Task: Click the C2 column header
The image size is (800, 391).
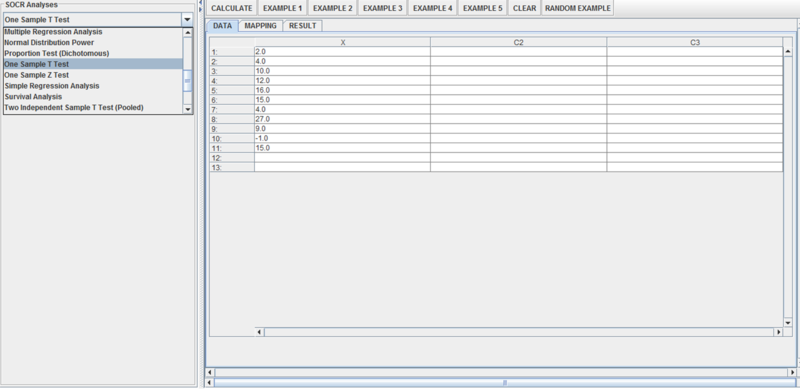Action: tap(519, 42)
